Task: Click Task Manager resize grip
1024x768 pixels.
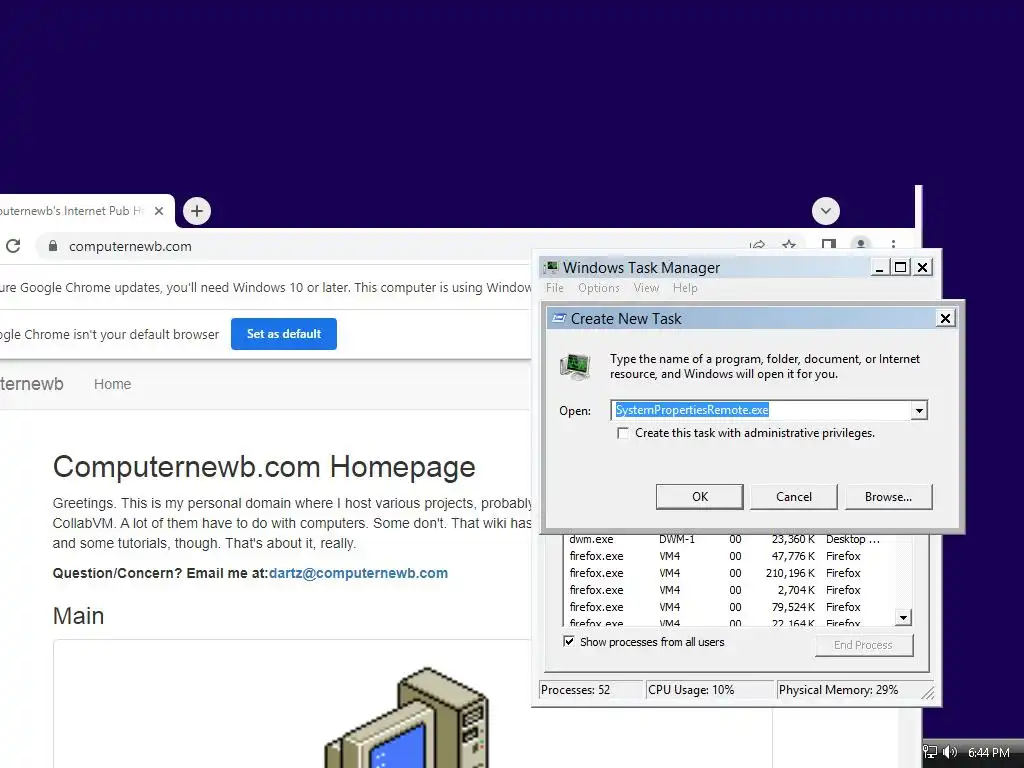Action: (x=928, y=692)
